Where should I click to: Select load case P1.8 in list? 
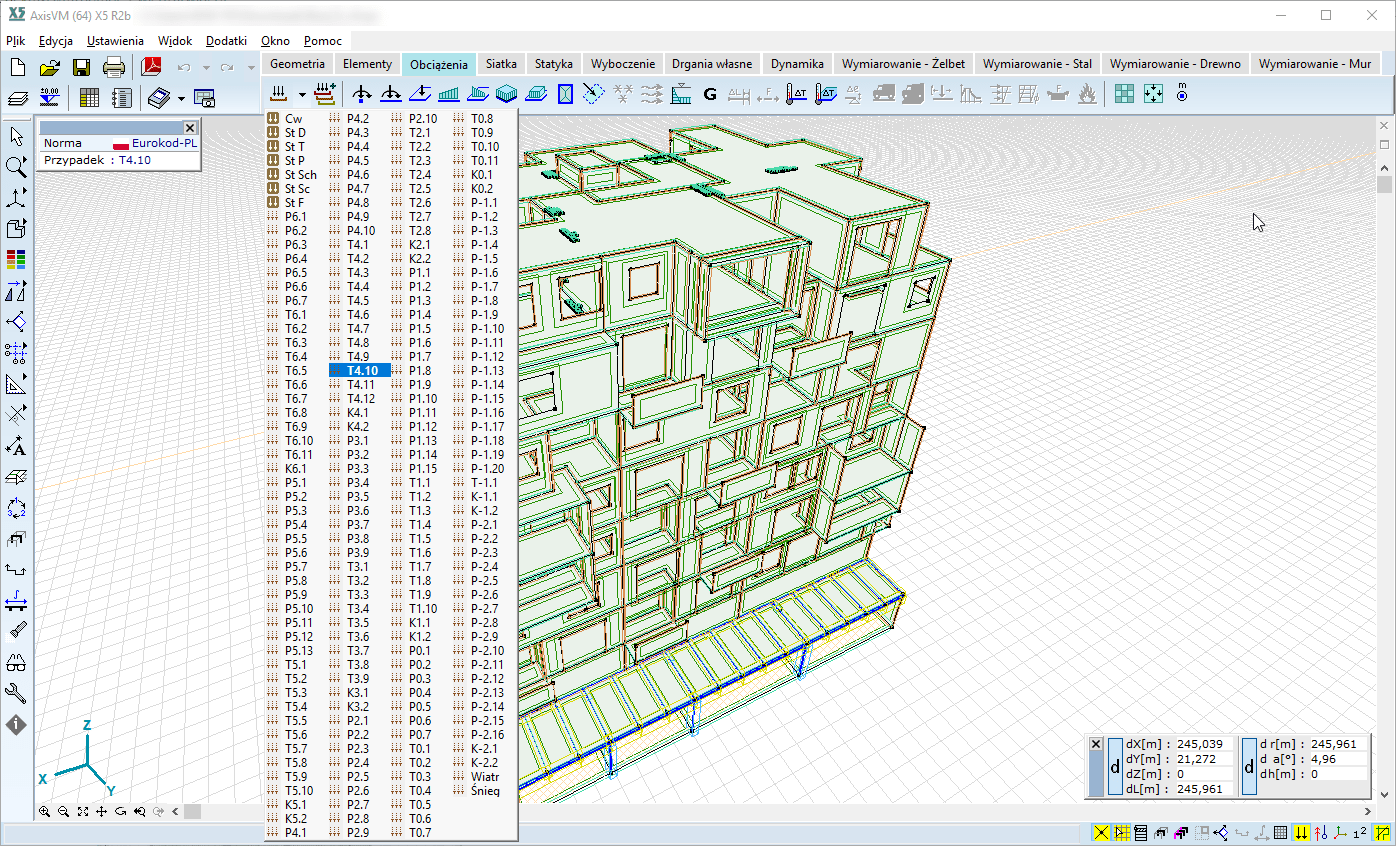click(x=420, y=371)
